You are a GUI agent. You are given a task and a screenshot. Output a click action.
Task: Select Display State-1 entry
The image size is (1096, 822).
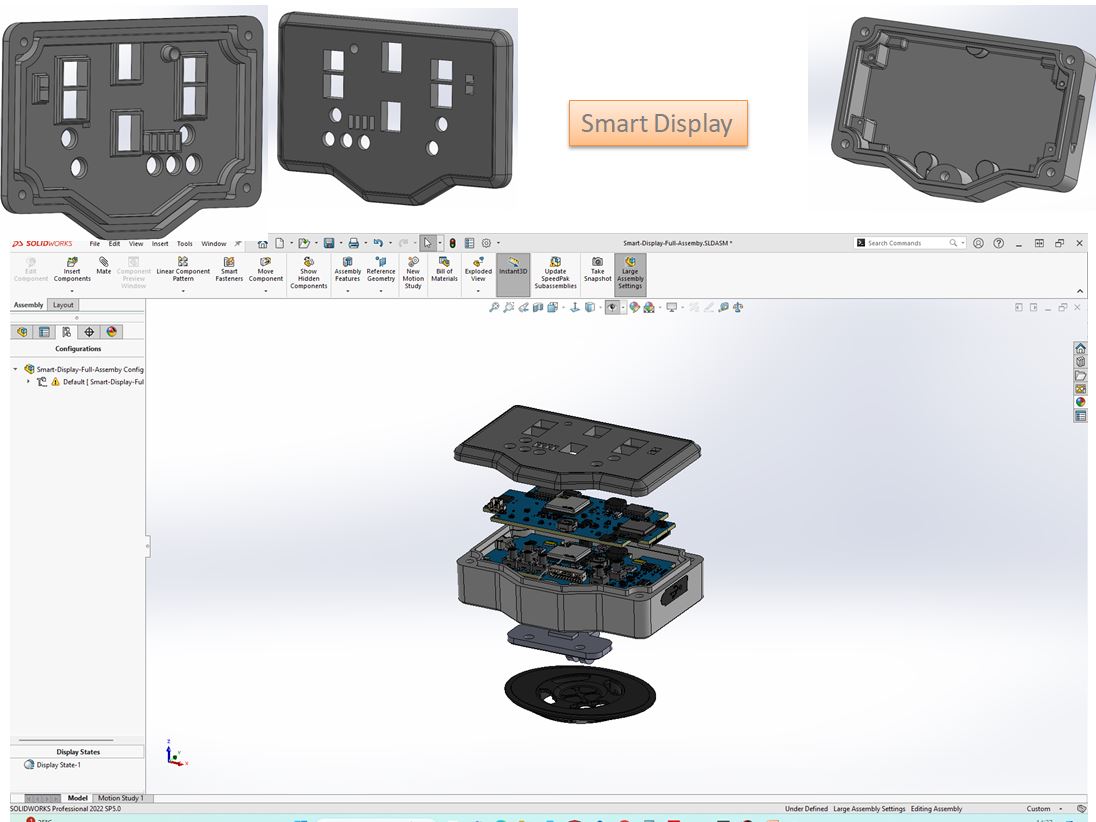[x=58, y=765]
